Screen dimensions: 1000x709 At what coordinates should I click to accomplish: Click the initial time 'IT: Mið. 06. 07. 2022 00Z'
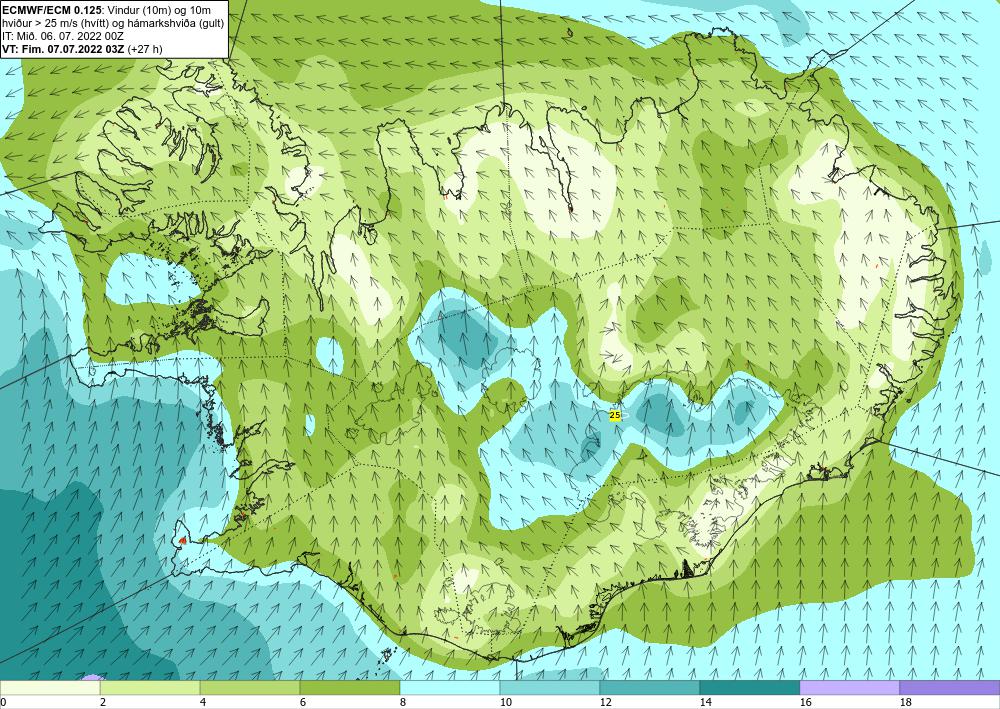tap(62, 36)
